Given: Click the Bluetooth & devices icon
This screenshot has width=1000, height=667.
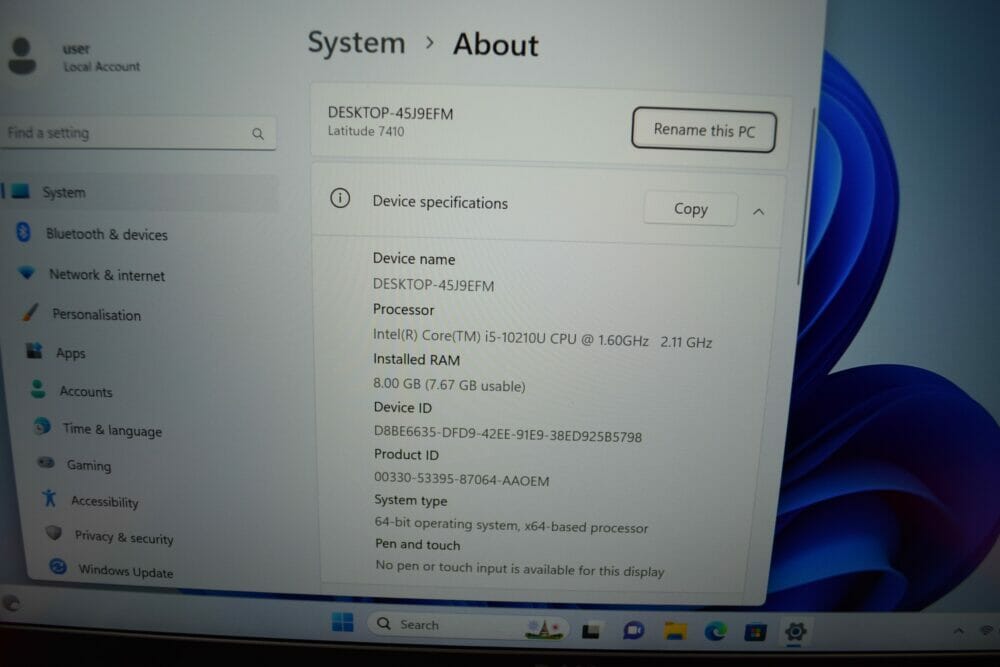Looking at the screenshot, I should (24, 232).
